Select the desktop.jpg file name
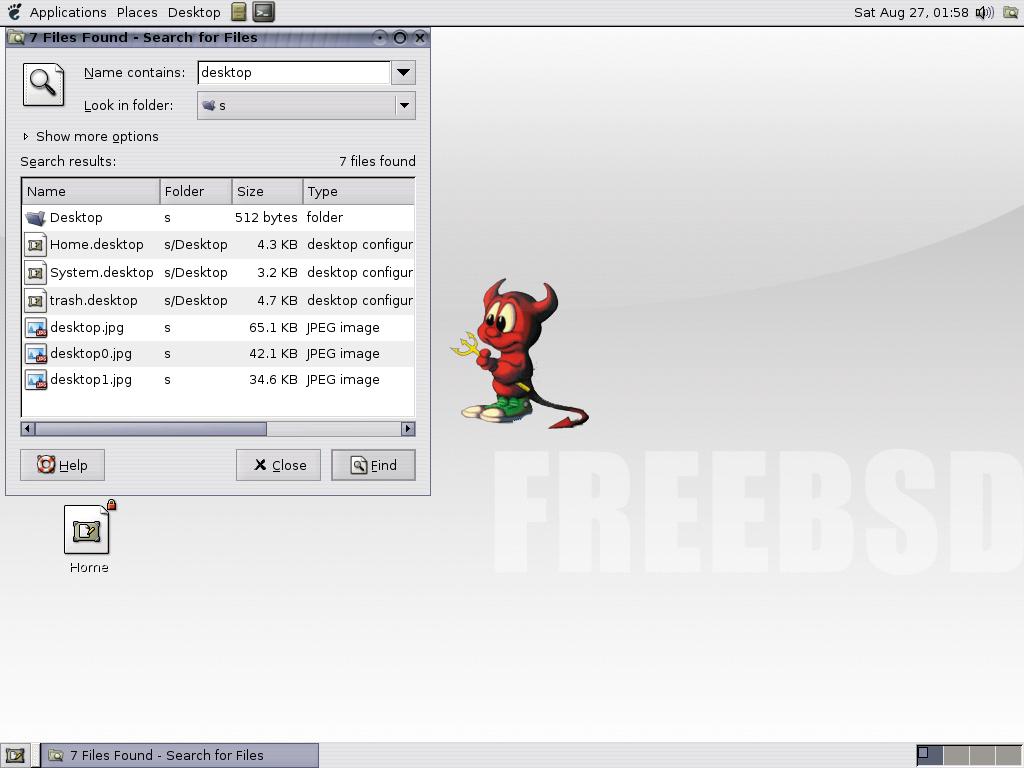1024x768 pixels. [x=87, y=327]
